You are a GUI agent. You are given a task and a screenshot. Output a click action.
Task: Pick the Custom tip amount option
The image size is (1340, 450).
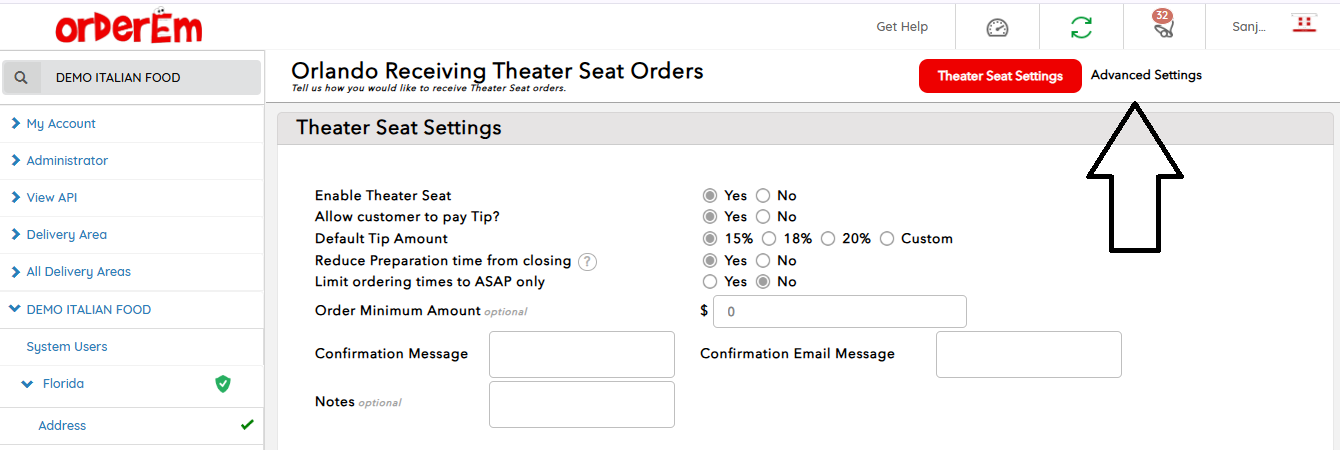[887, 239]
